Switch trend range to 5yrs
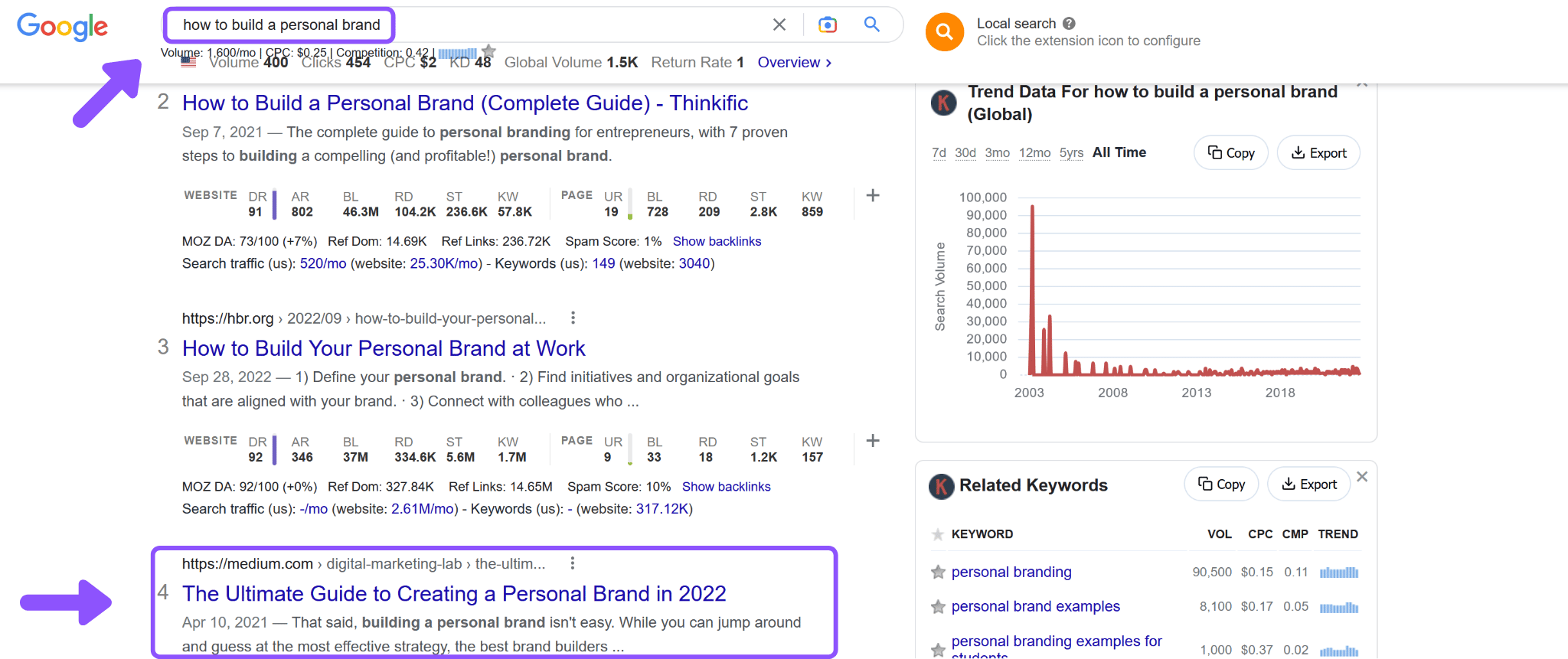Screen dimensions: 1568x659 tap(1071, 153)
